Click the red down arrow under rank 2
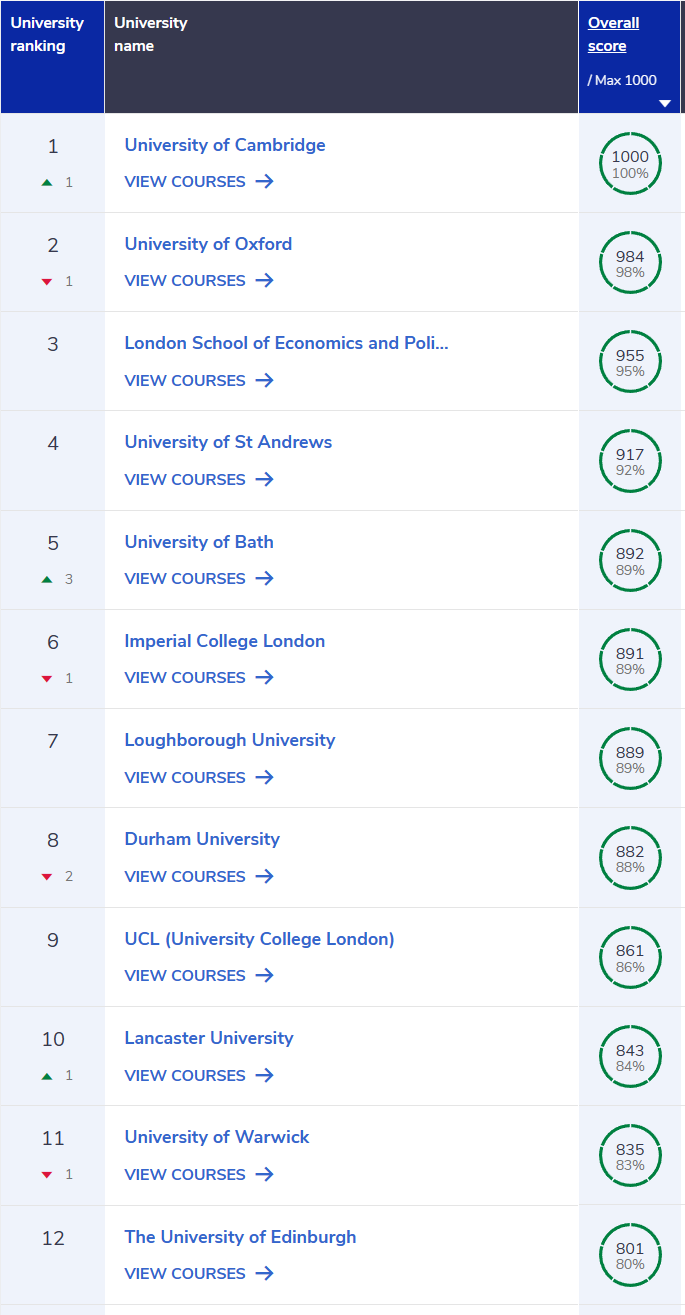Image resolution: width=685 pixels, height=1315 pixels. pos(47,282)
